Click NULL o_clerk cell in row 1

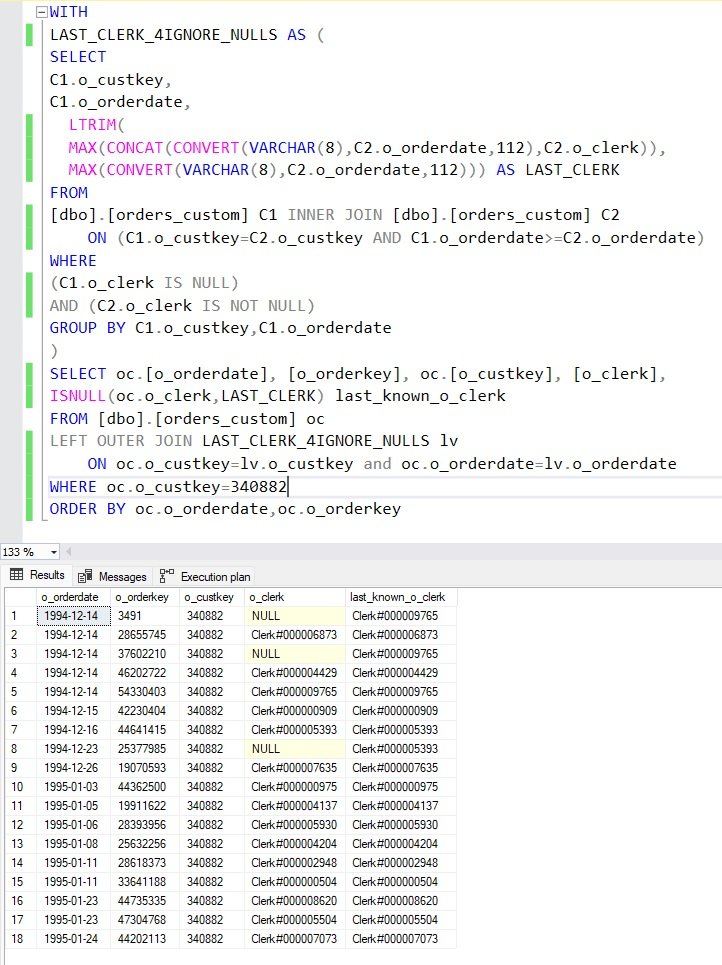[x=295, y=615]
